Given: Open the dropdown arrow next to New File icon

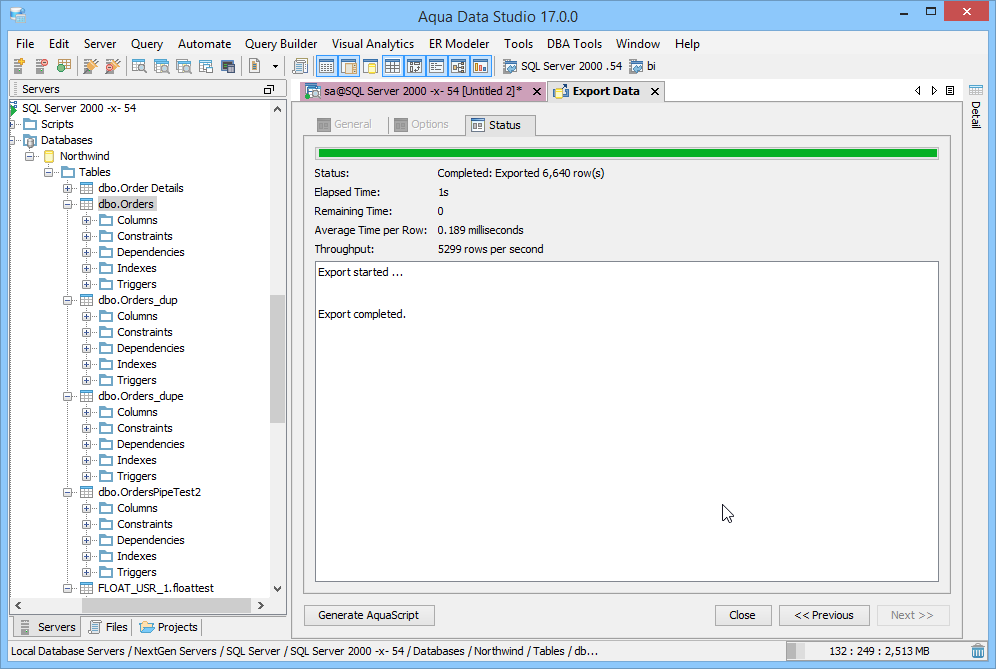Looking at the screenshot, I should 275,66.
